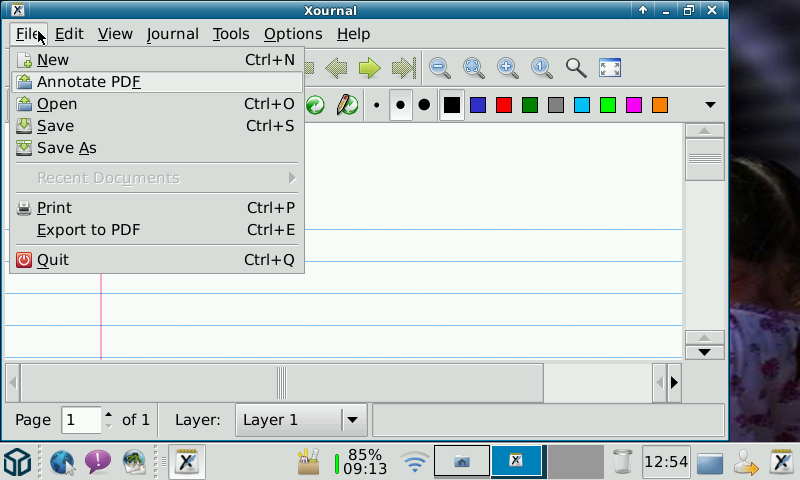
Task: Launch the web browser globe icon
Action: [62, 462]
